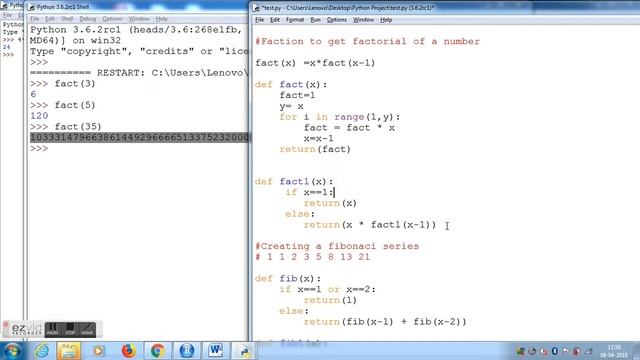Click the 'return(fib(x-1) + fib(x-2))' line

click(x=384, y=322)
